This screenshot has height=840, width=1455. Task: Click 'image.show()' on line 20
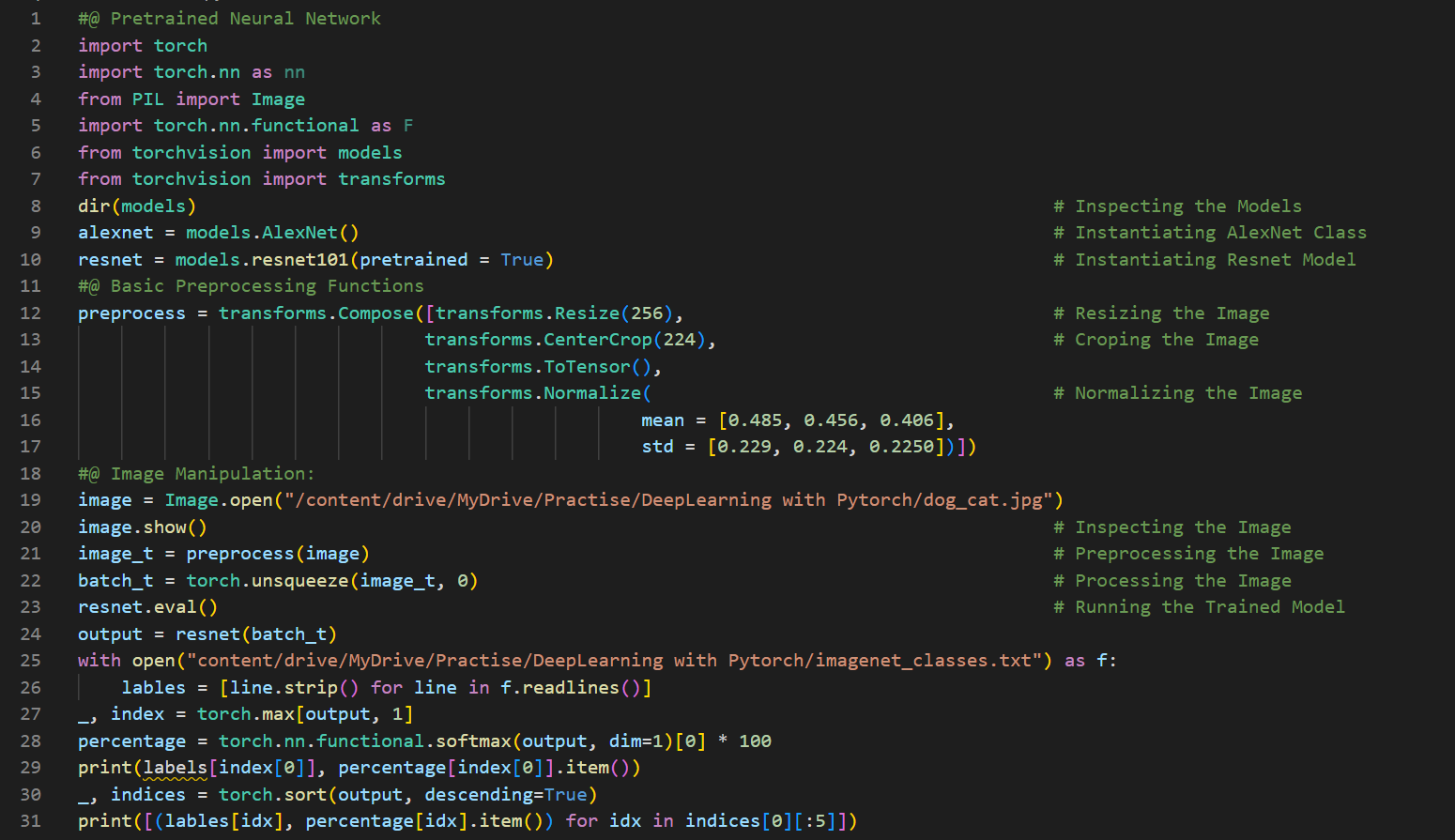(143, 527)
